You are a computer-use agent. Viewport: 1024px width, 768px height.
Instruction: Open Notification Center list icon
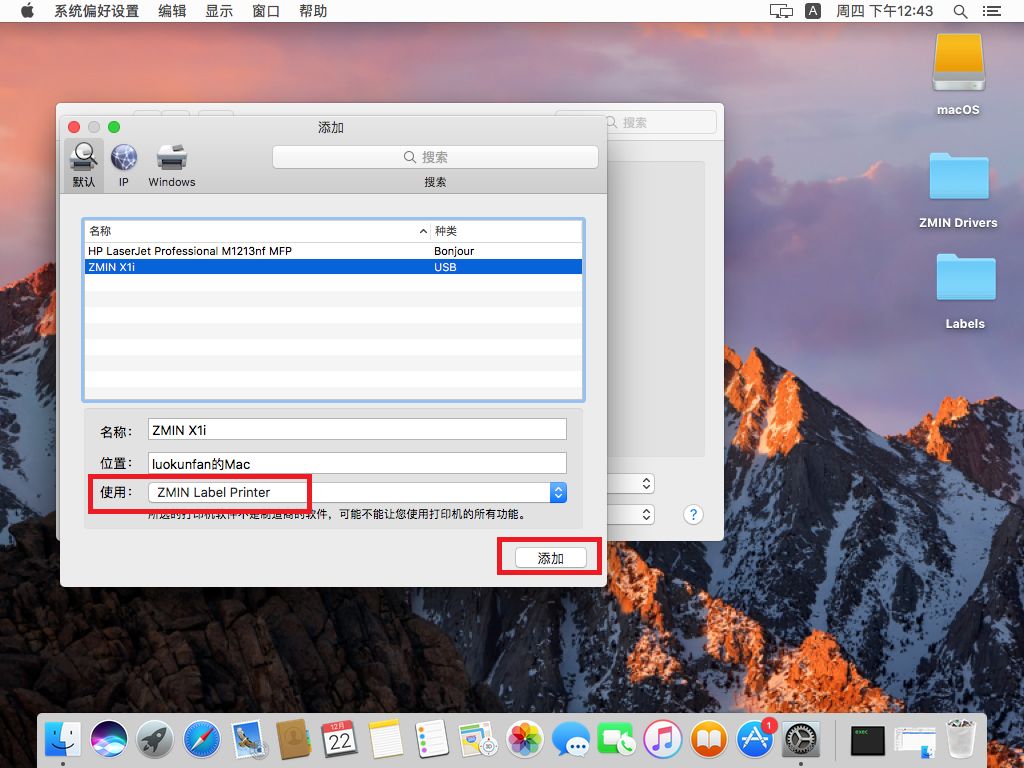(x=992, y=11)
